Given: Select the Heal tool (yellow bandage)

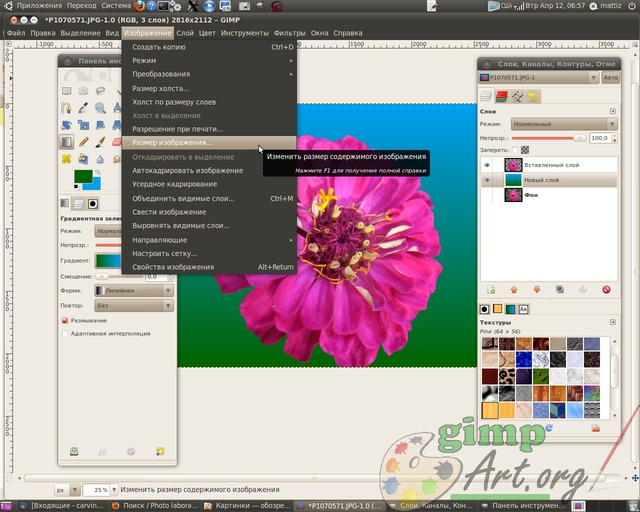Looking at the screenshot, I should coord(66,159).
